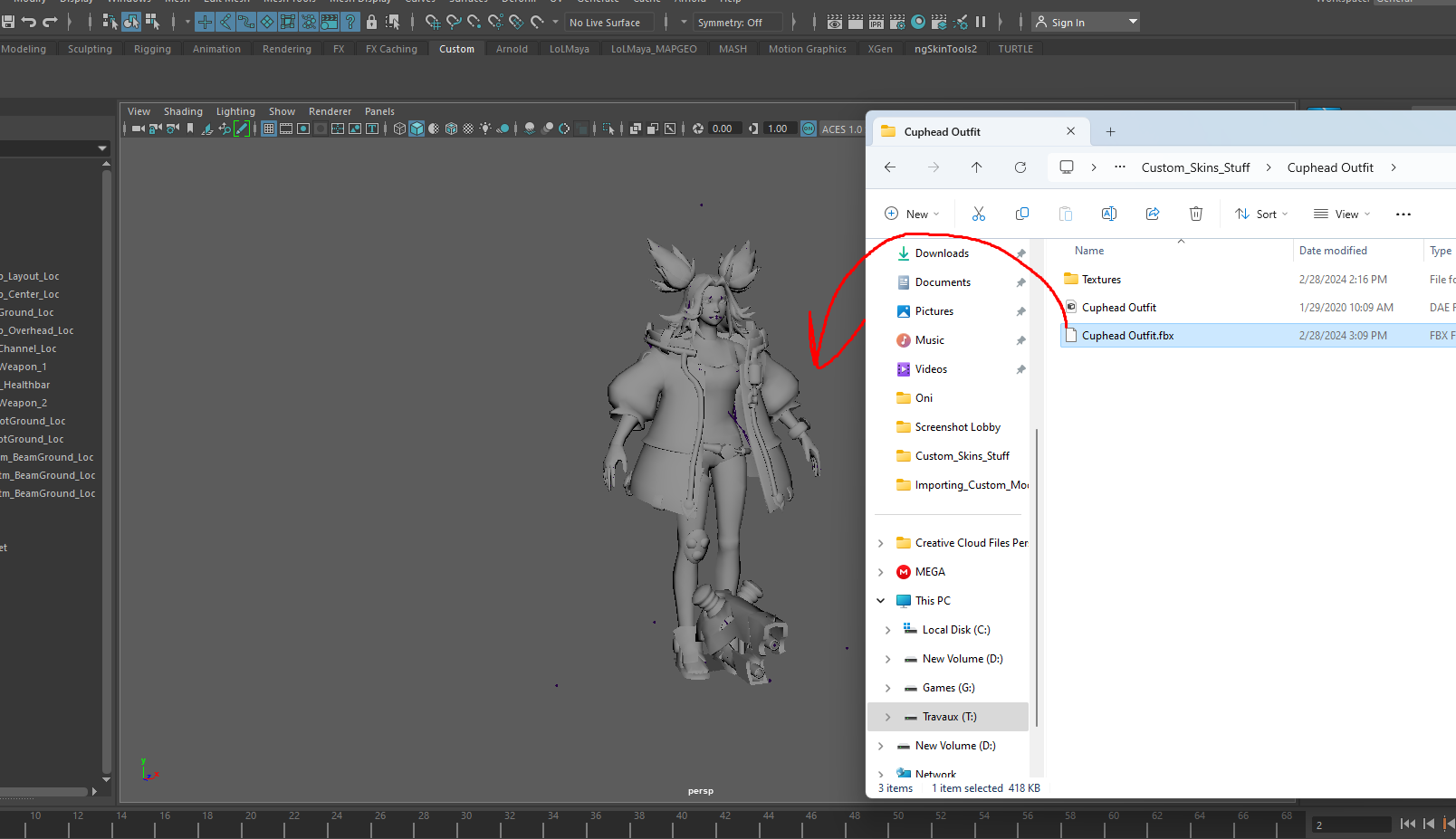
Task: Expand the Local Disk (C:) node
Action: tap(887, 630)
